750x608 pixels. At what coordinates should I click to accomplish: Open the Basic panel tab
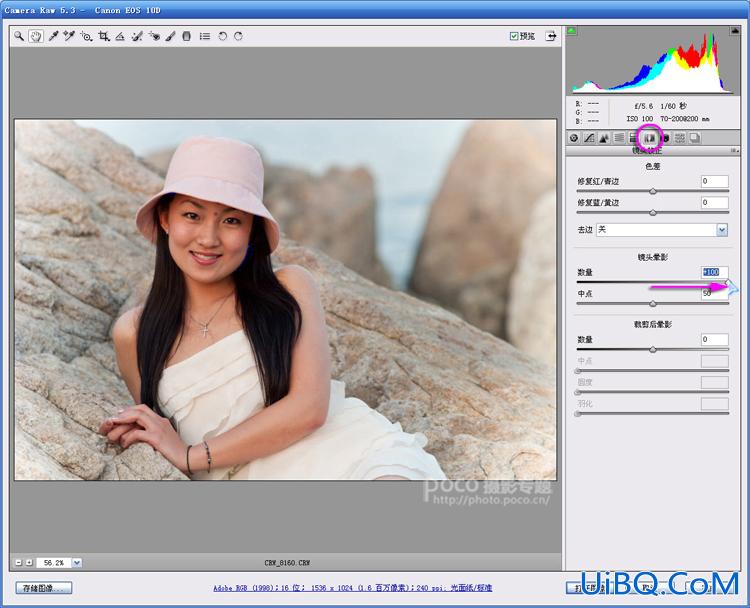pos(574,138)
